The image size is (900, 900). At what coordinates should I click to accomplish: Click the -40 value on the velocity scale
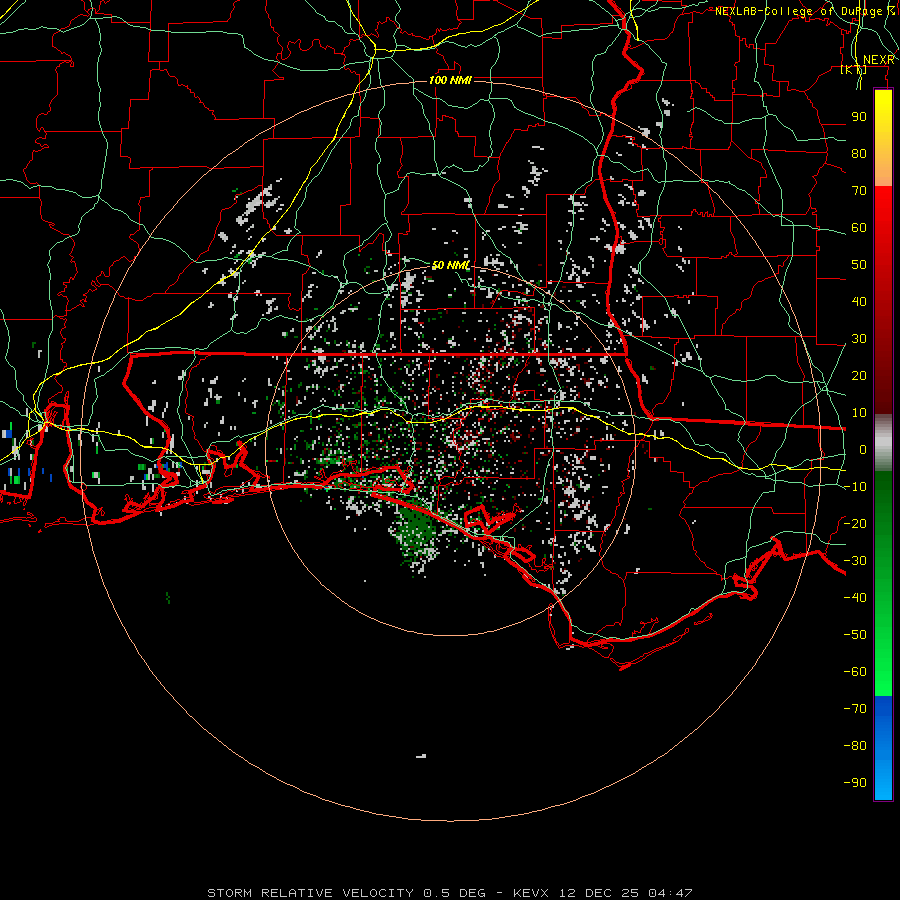pos(855,598)
